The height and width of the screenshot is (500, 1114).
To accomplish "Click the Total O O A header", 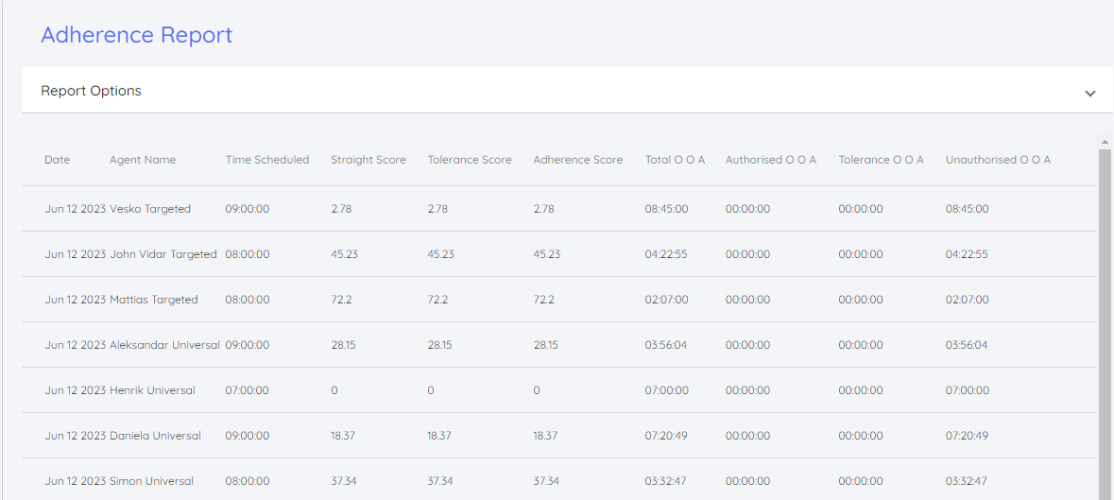I will [674, 160].
